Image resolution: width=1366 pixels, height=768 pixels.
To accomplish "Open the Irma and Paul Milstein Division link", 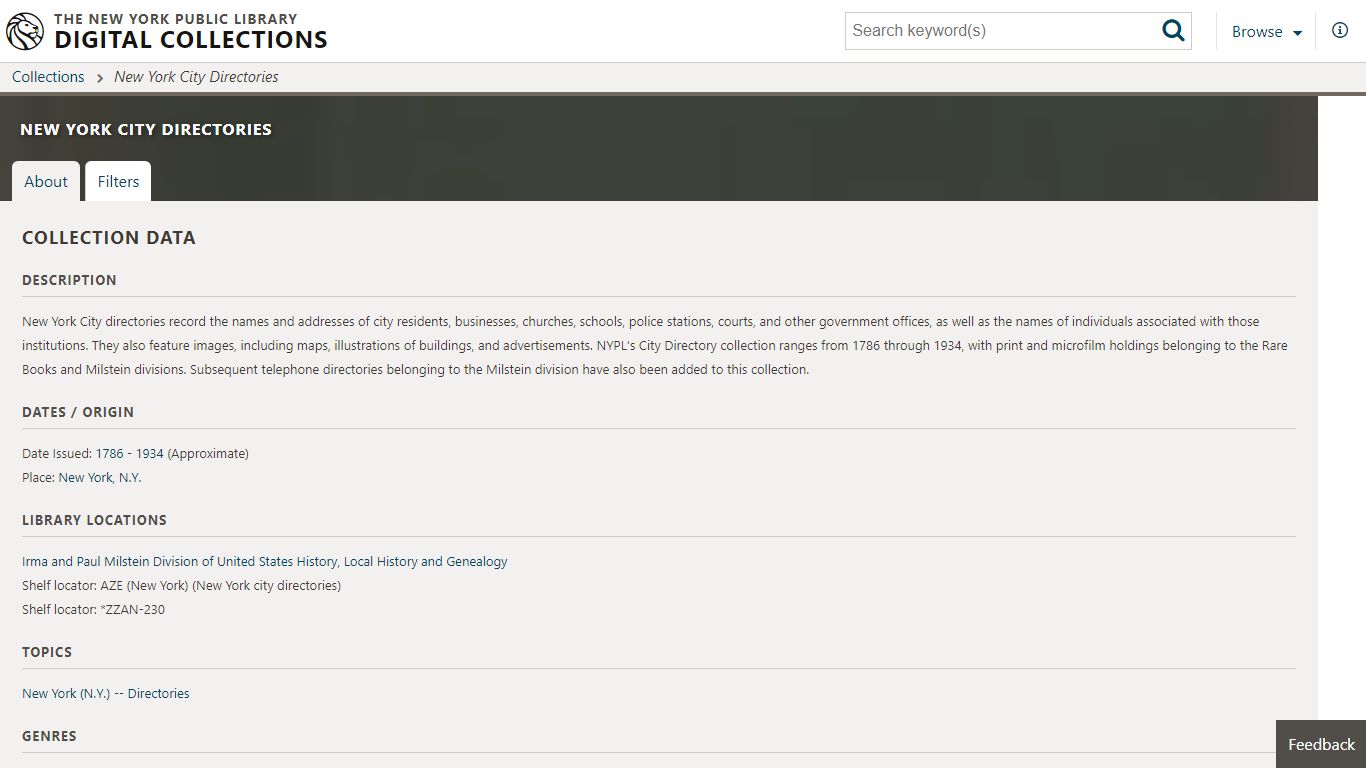I will (x=265, y=562).
